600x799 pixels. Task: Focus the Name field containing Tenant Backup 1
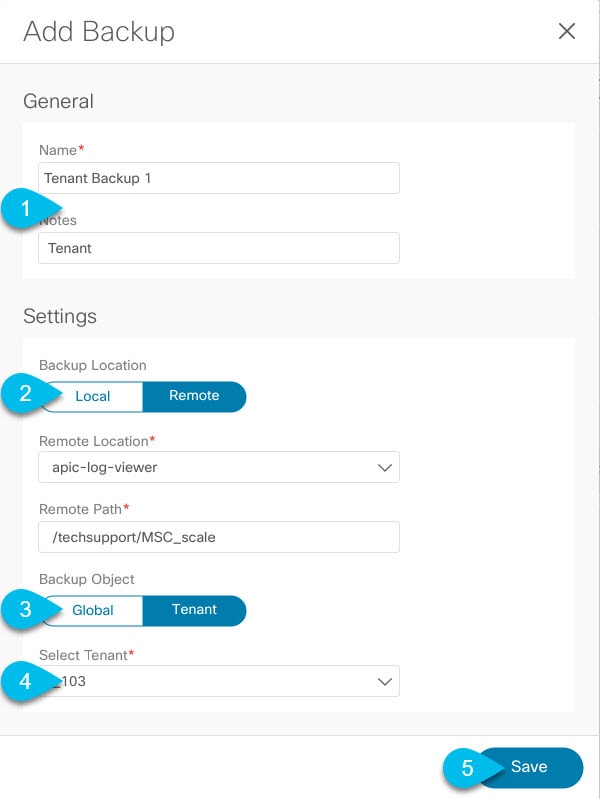click(219, 178)
